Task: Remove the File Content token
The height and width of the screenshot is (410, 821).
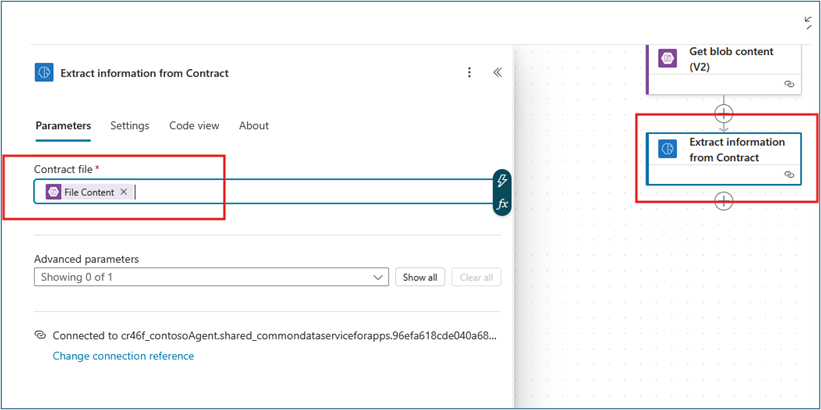Action: pyautogui.click(x=124, y=192)
